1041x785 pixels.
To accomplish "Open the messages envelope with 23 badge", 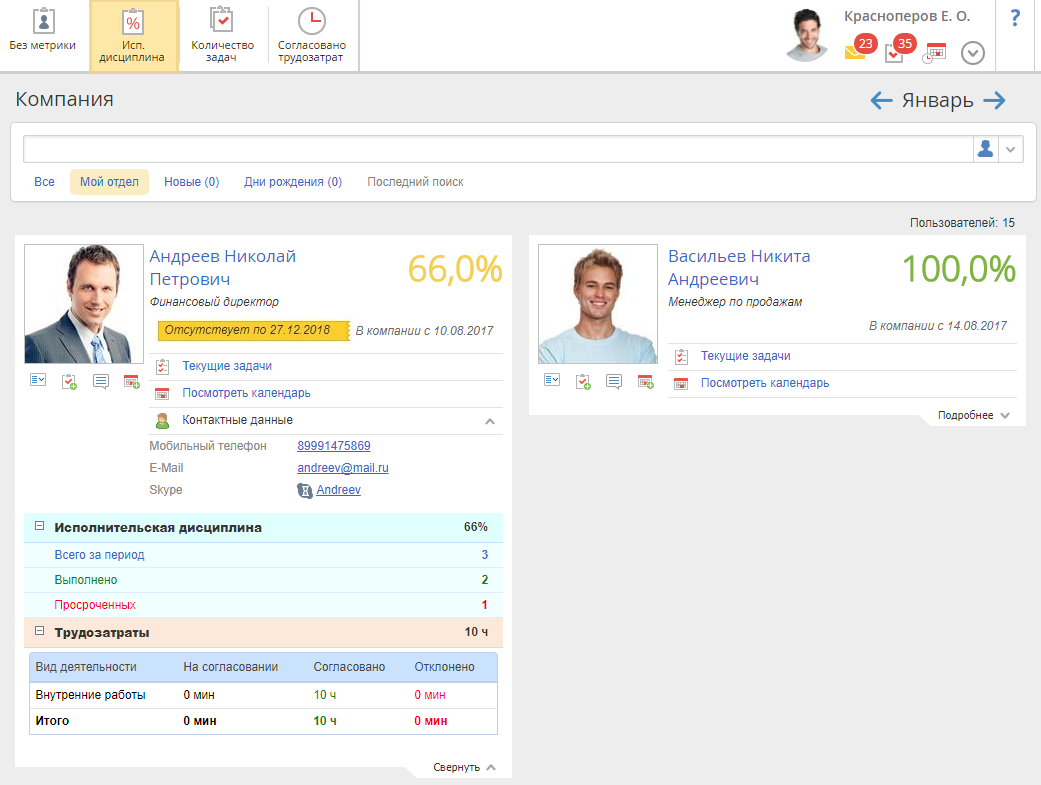I will click(856, 52).
